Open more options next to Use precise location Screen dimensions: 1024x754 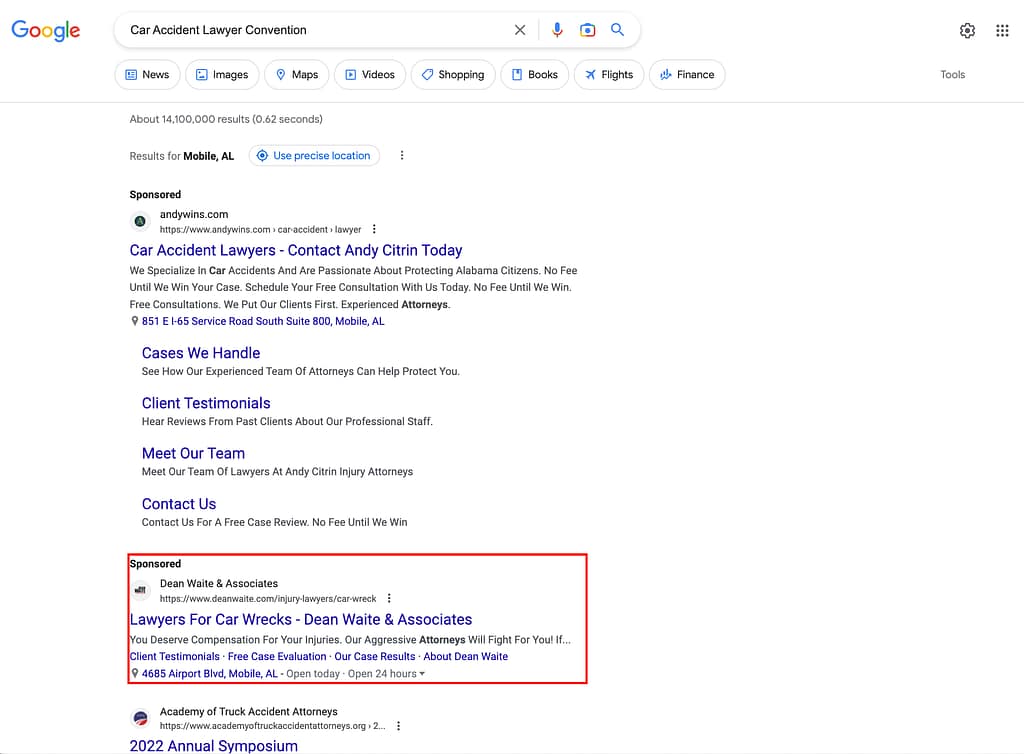click(402, 155)
